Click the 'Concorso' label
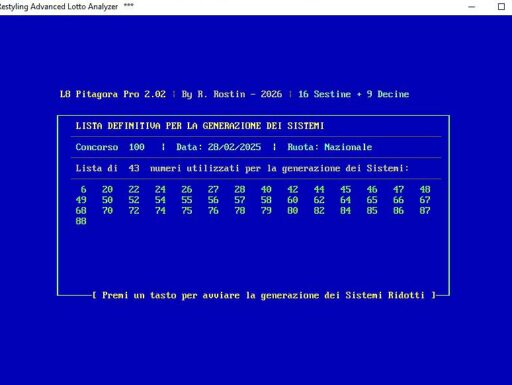Image resolution: width=512 pixels, height=385 pixels. pyautogui.click(x=97, y=147)
